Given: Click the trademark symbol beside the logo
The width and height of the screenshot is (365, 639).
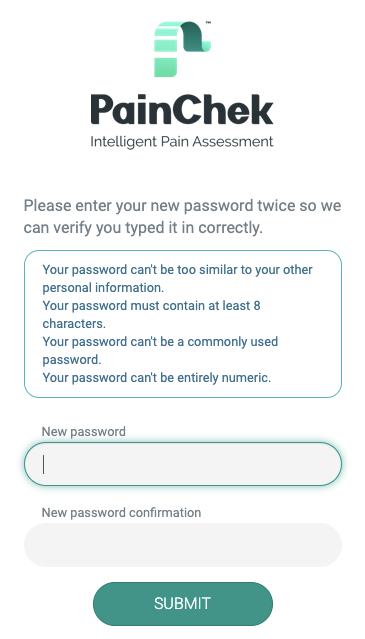Looking at the screenshot, I should pos(208,23).
